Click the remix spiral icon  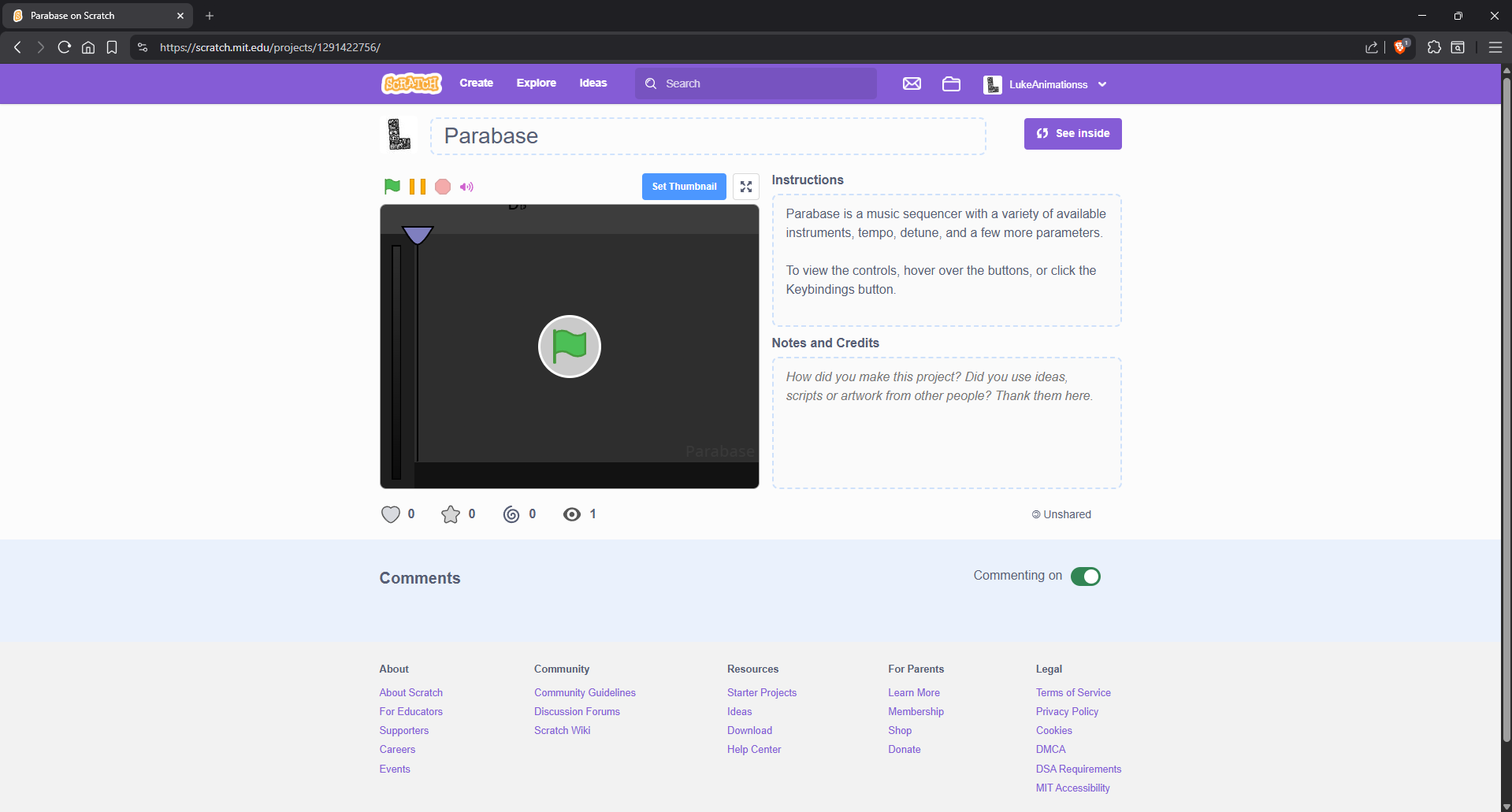pos(511,514)
